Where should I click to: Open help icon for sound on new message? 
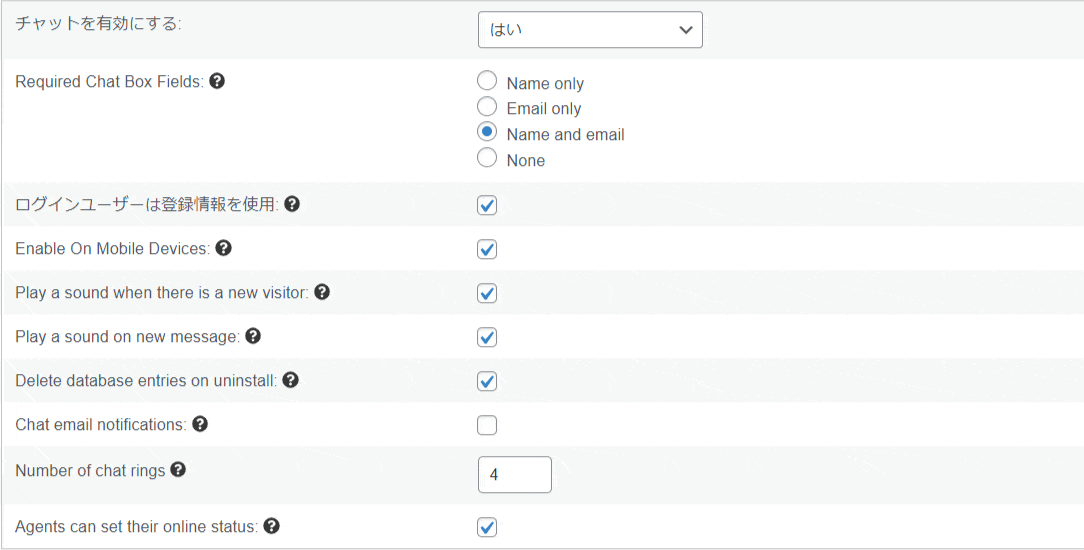tap(253, 336)
